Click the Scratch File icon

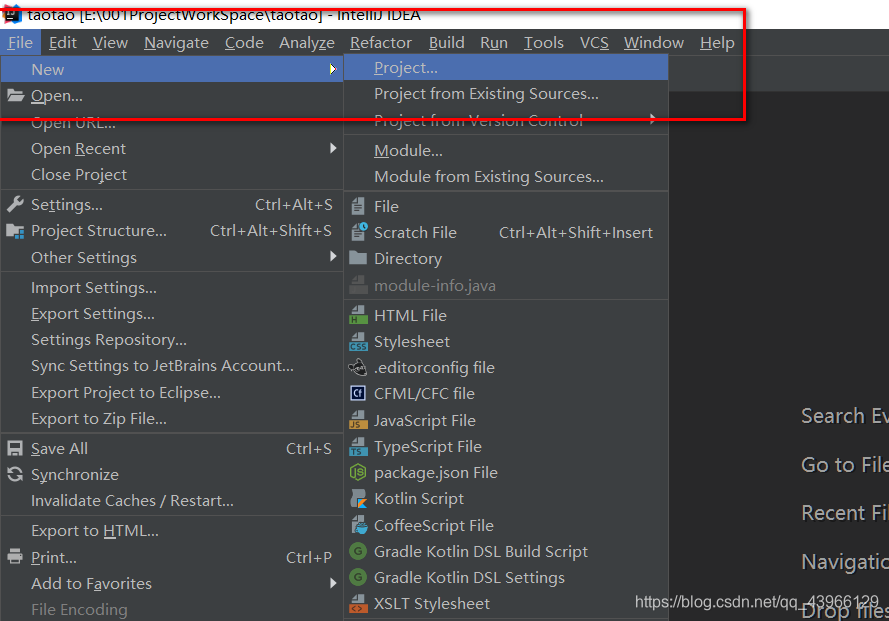tap(358, 232)
